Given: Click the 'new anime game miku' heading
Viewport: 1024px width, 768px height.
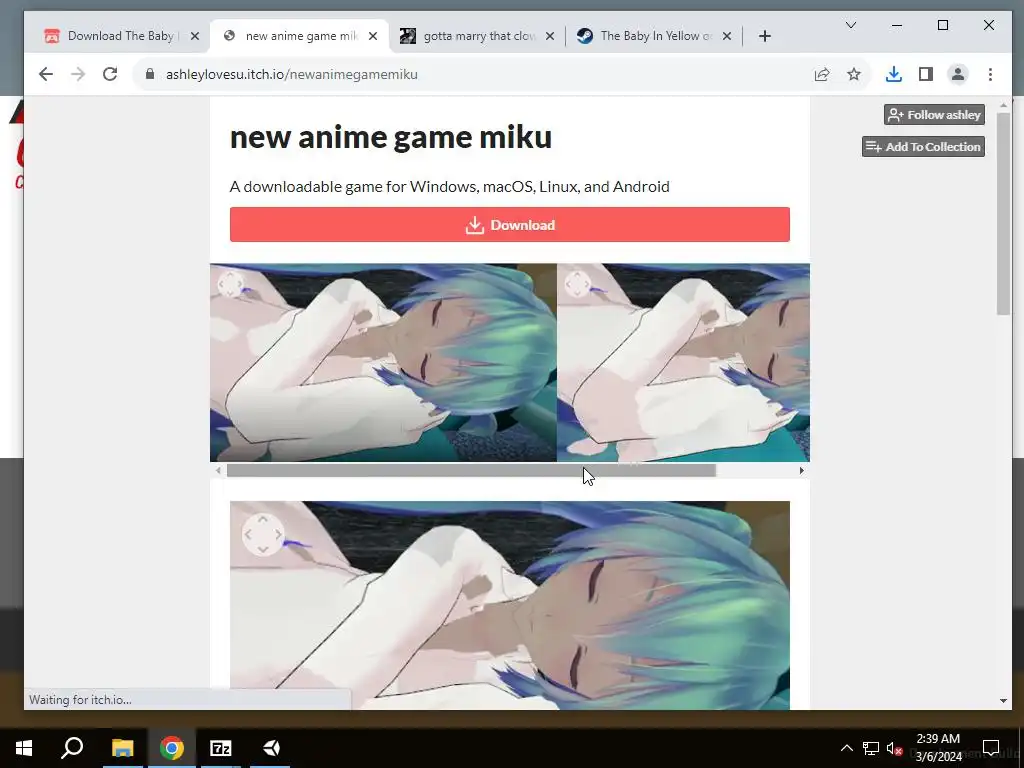Looking at the screenshot, I should (x=391, y=137).
